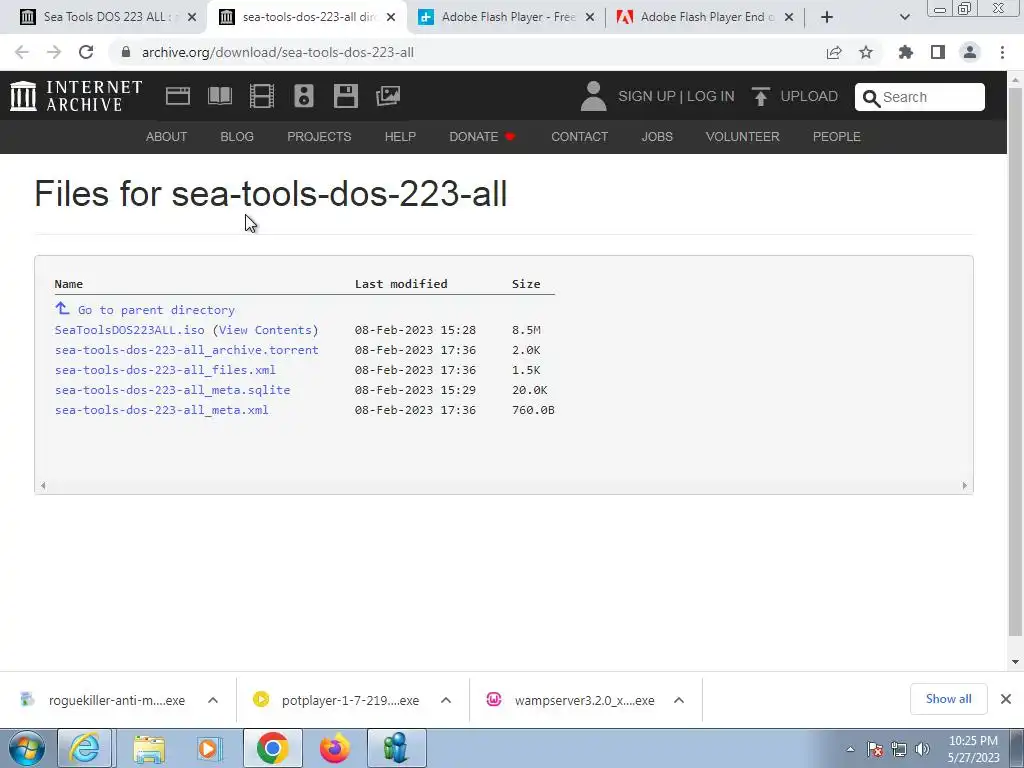
Task: Show hidden system tray icons
Action: [850, 750]
